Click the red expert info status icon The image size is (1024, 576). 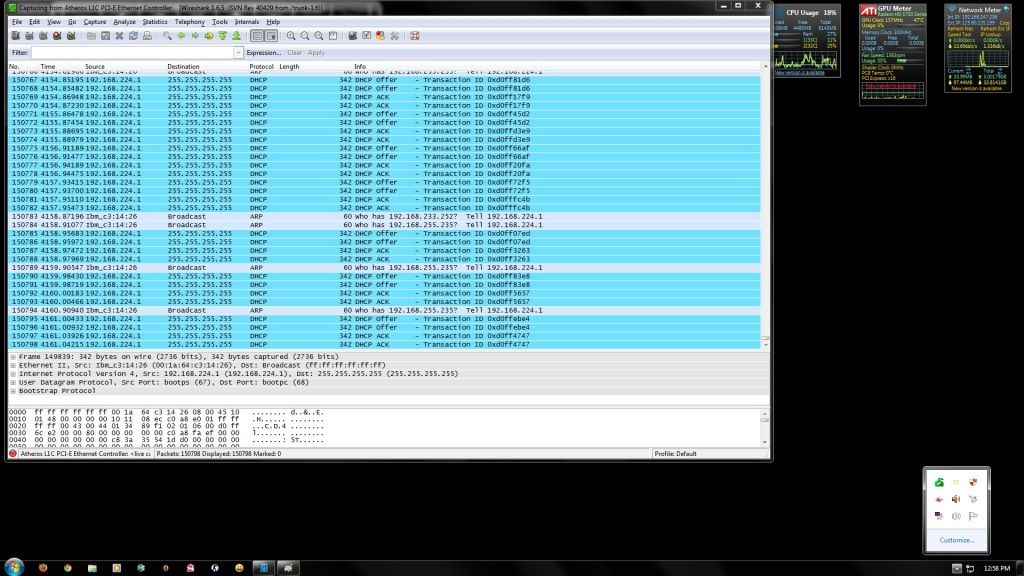click(x=13, y=453)
